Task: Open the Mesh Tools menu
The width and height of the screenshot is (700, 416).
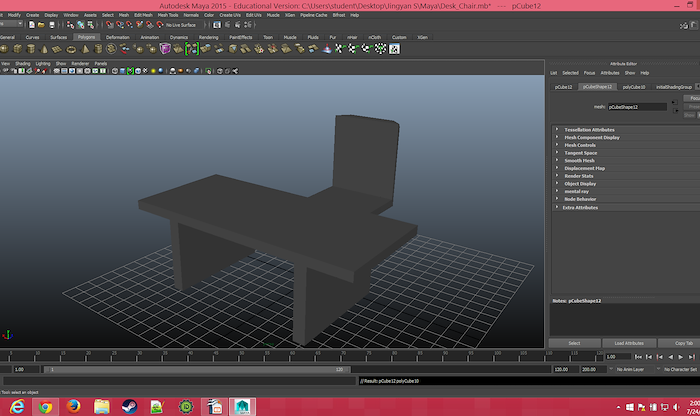Action: (x=168, y=15)
